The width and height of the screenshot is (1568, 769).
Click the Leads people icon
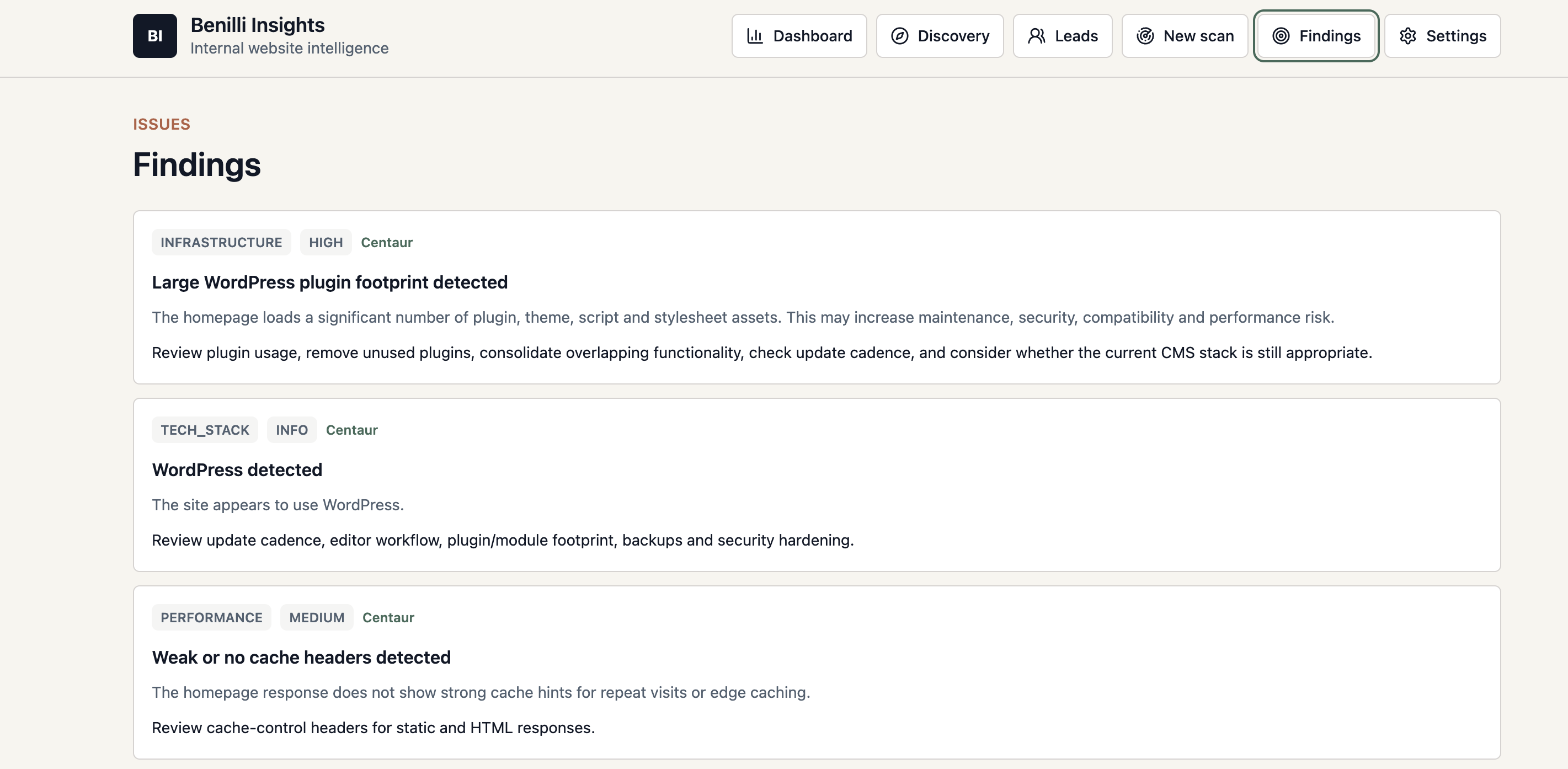point(1037,36)
